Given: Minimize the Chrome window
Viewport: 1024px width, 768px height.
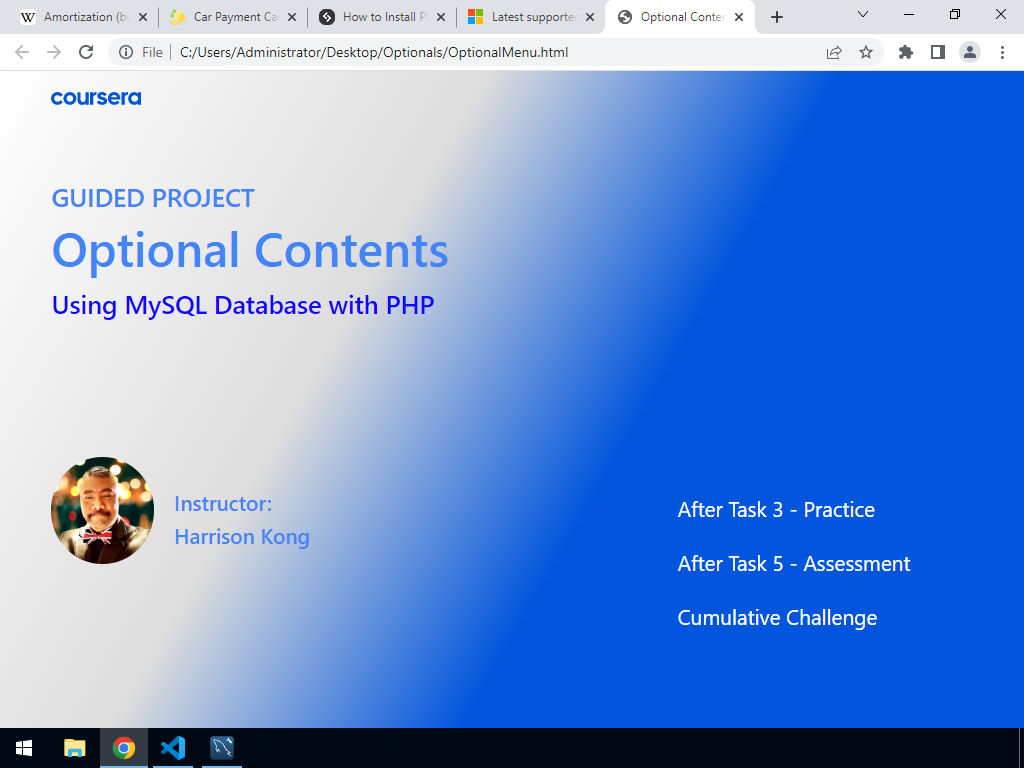Looking at the screenshot, I should [x=908, y=14].
